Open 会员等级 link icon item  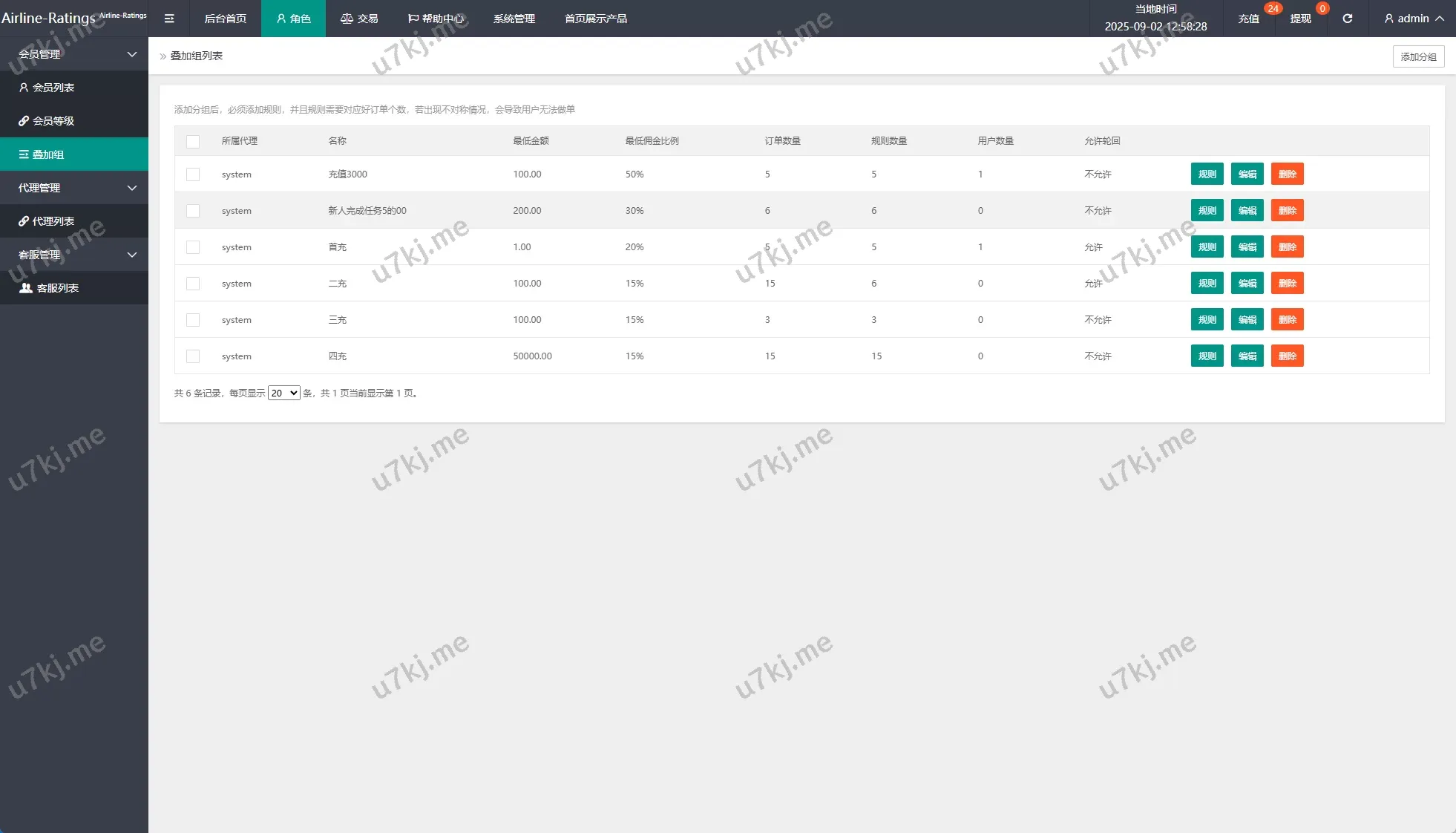point(53,121)
